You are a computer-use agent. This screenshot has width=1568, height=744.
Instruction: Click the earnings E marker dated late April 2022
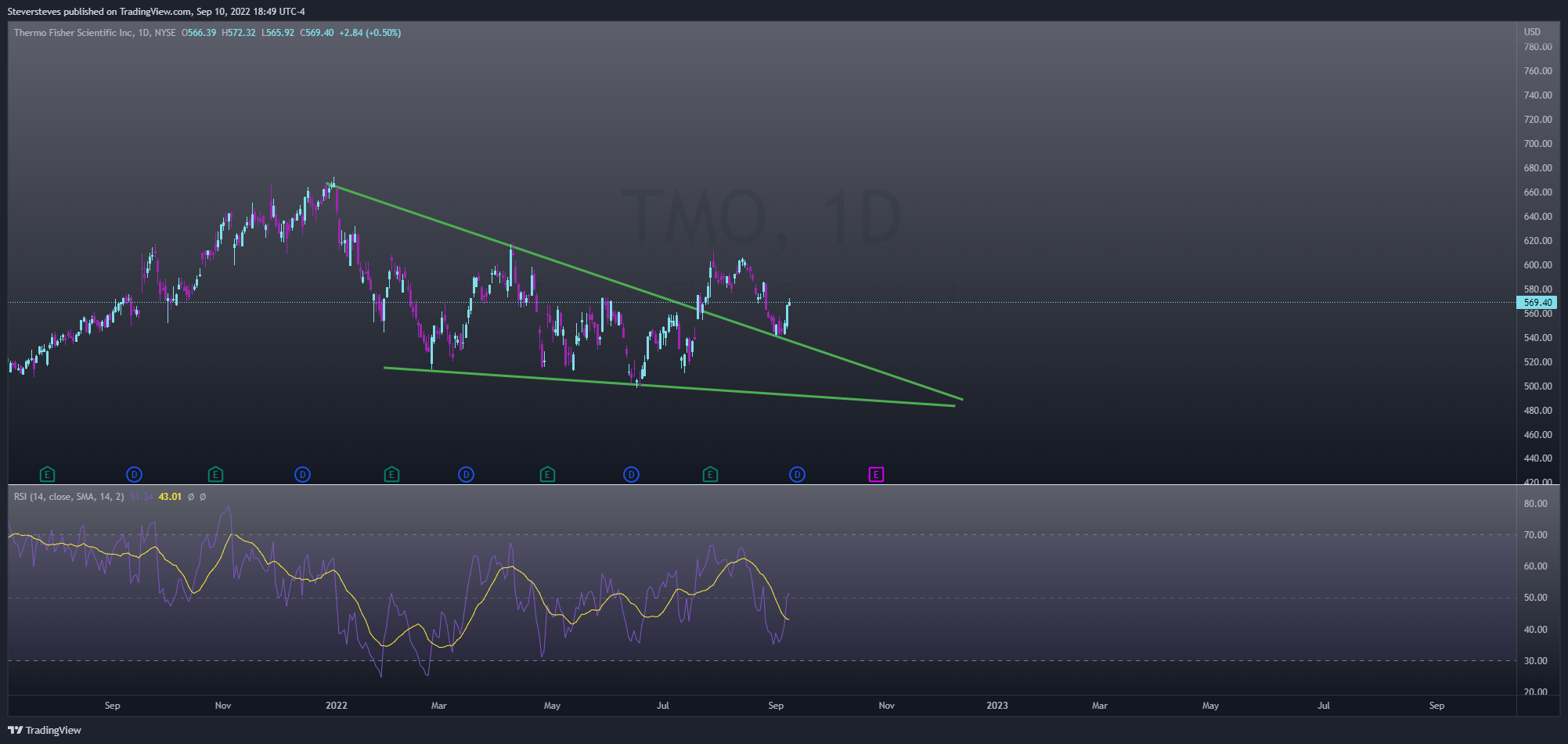coord(547,474)
